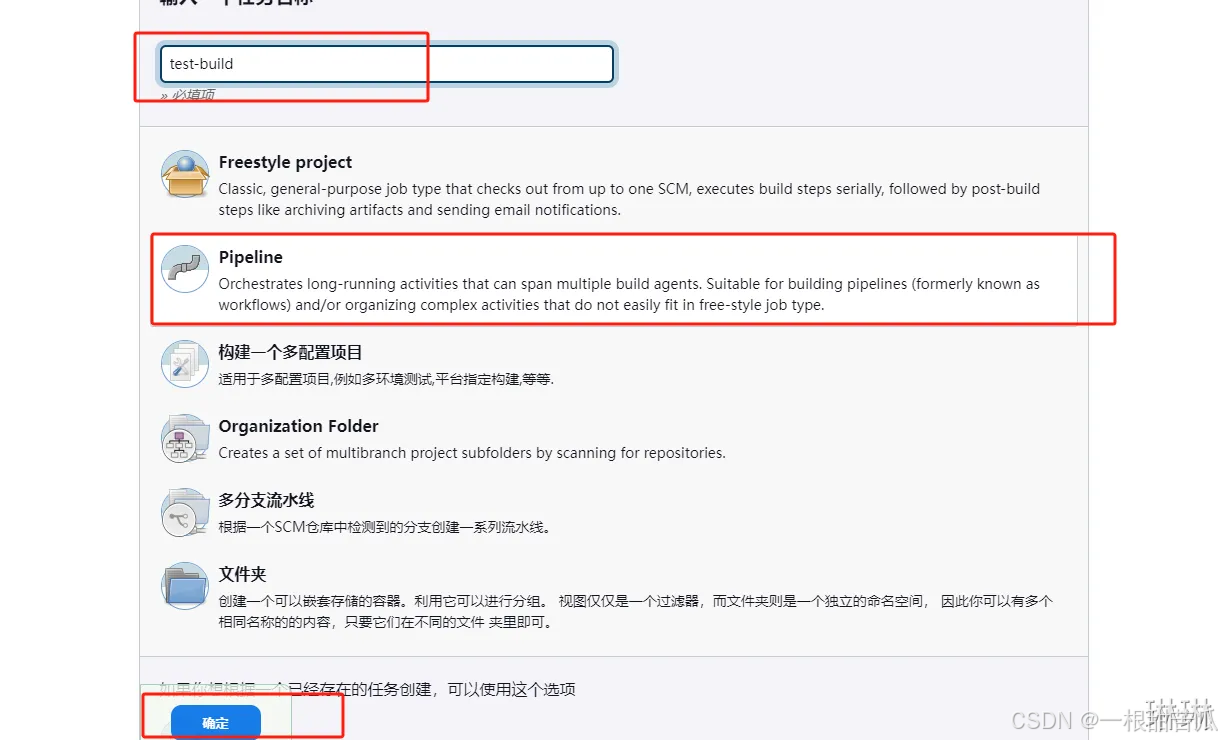This screenshot has height=740, width=1222.
Task: Choose the Pipeline job type title
Action: click(x=251, y=257)
